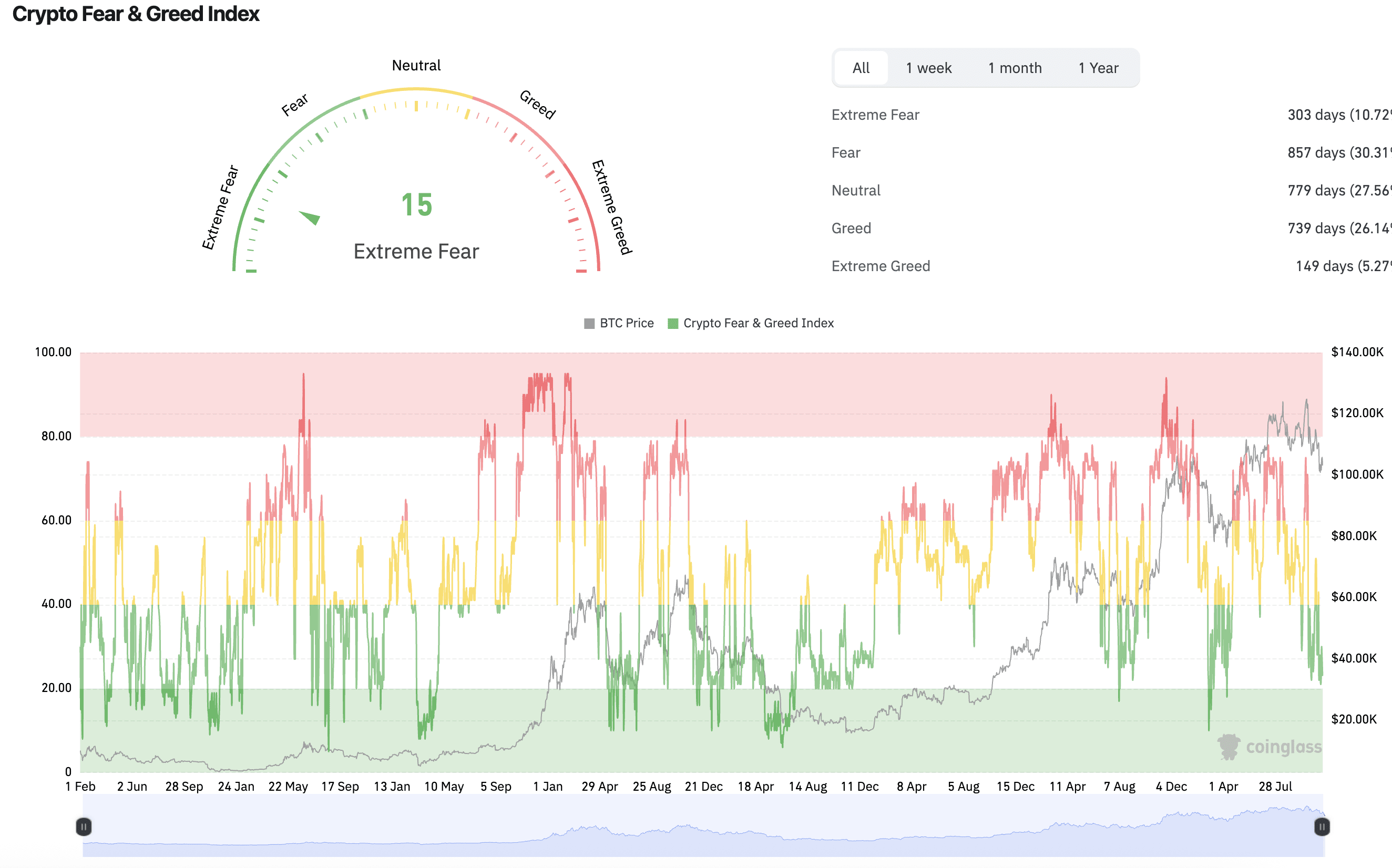This screenshot has height=868, width=1392.
Task: Click the Extreme Greed statistic row label
Action: pyautogui.click(x=880, y=266)
